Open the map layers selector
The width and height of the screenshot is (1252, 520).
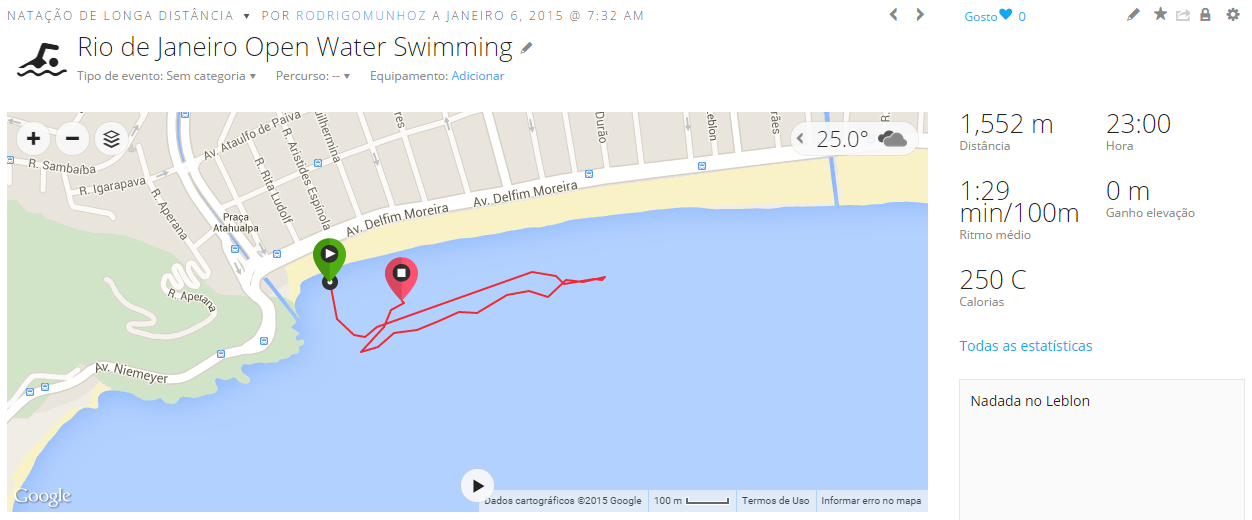tap(111, 139)
